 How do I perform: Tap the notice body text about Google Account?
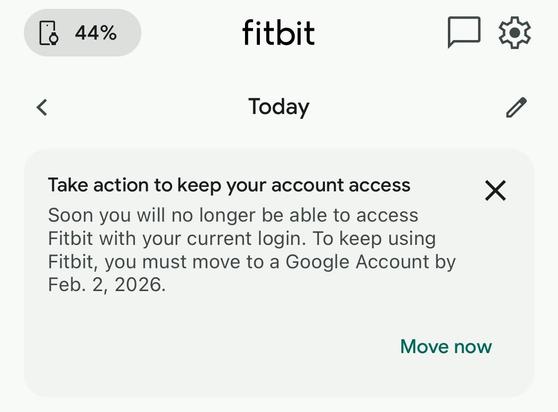(252, 250)
